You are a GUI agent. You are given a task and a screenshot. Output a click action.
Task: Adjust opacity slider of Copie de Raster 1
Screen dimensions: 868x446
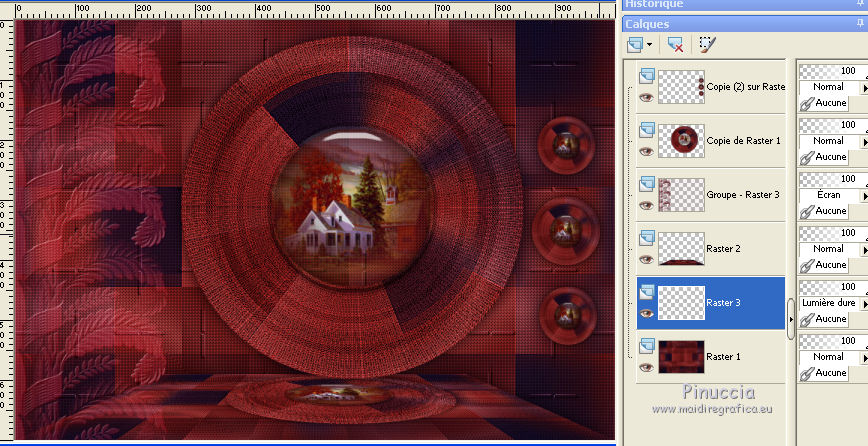pos(834,125)
